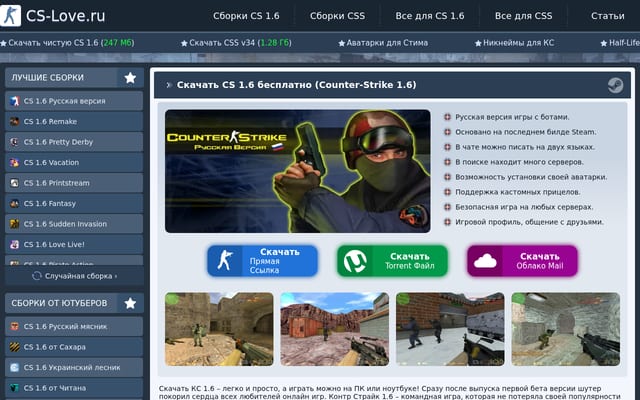Open screenshot thumbnail with red container
Image resolution: width=640 pixels, height=400 pixels.
click(335, 329)
